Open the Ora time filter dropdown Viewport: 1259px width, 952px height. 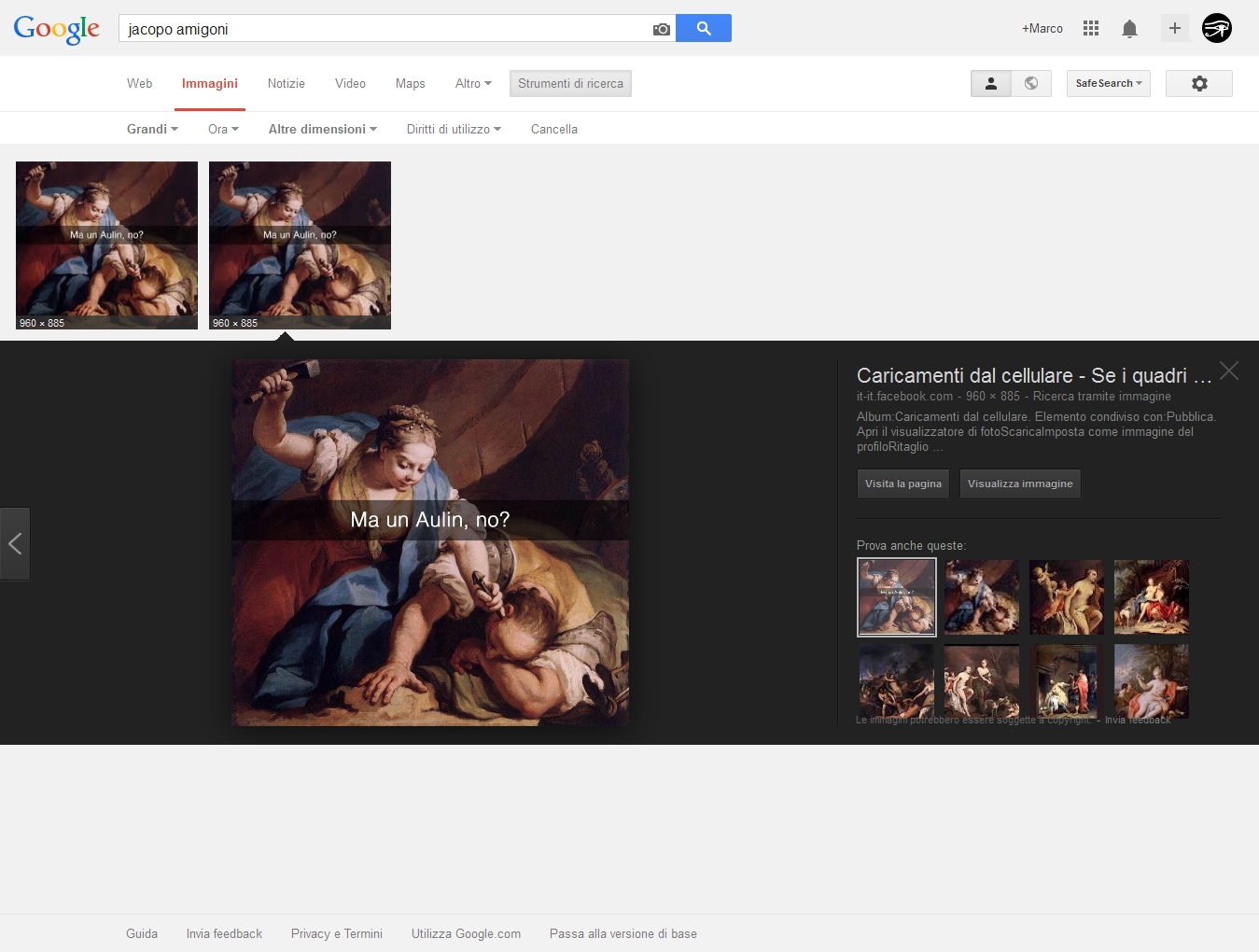coord(223,129)
